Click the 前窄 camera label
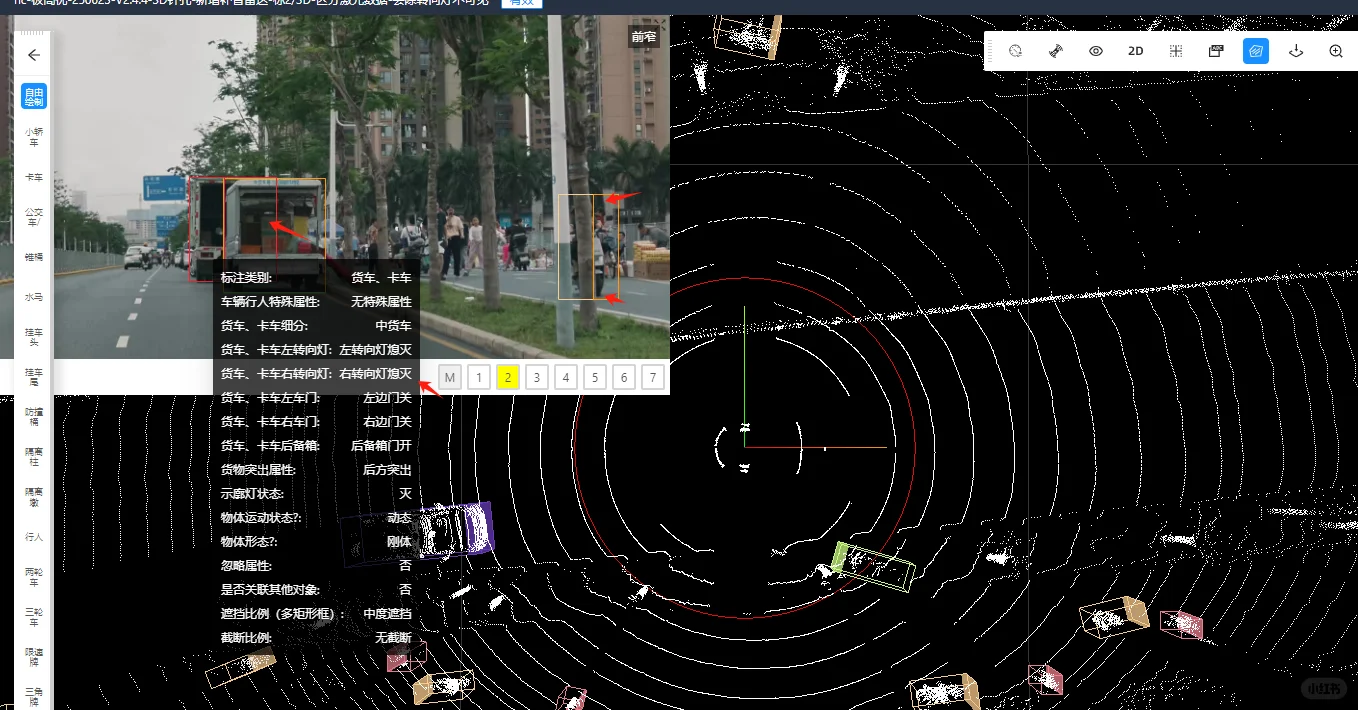Screen dimensions: 1358x710 [x=644, y=38]
